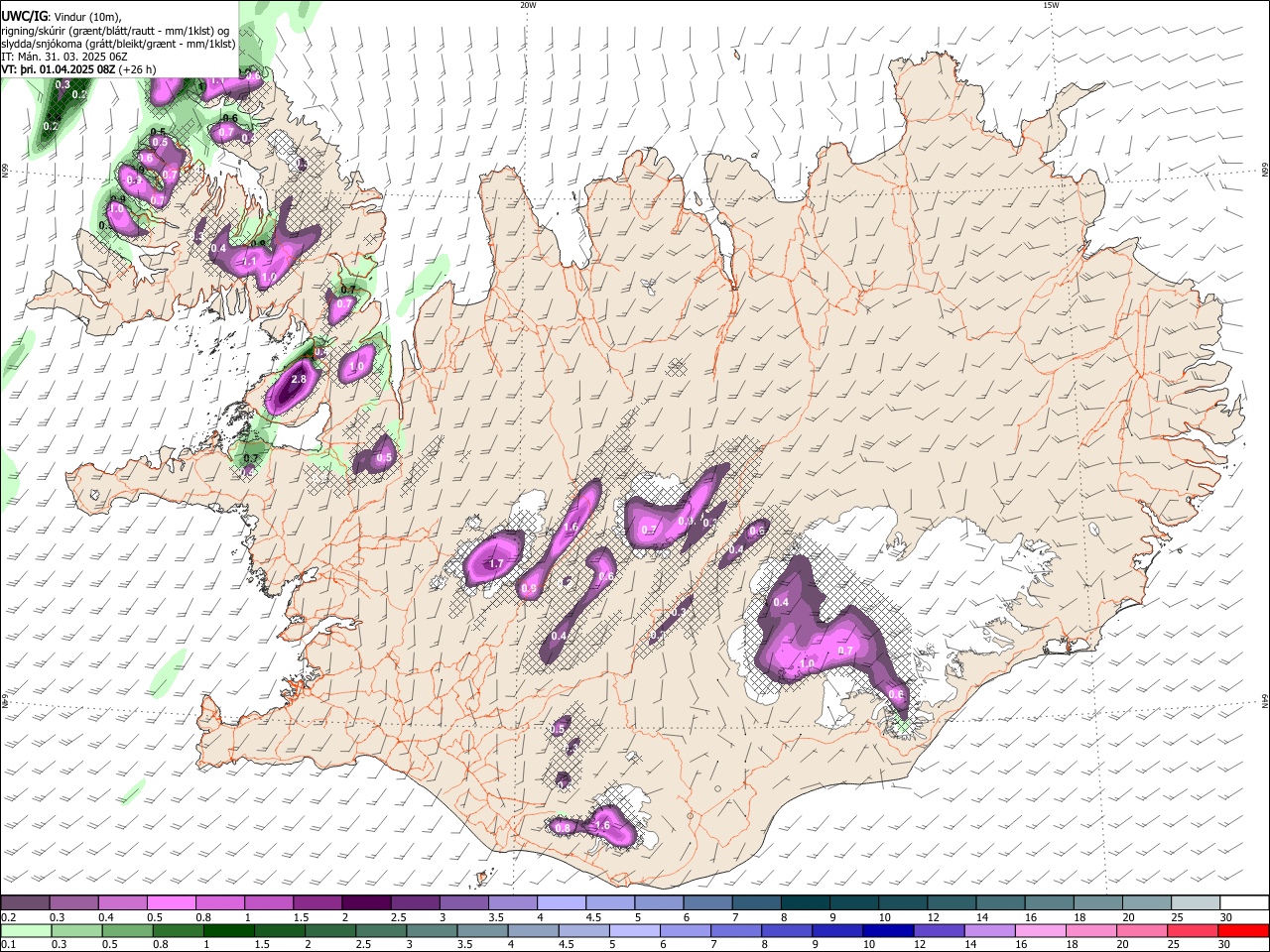This screenshot has width=1270, height=952.
Task: Click the pale grey 25 swatch in snow legend
Action: (1195, 902)
